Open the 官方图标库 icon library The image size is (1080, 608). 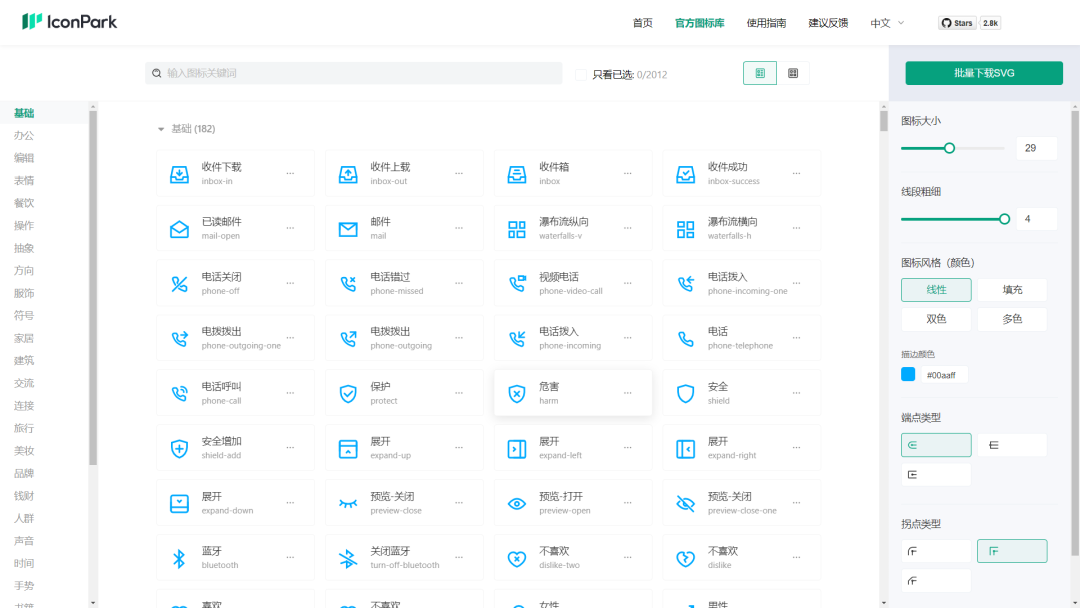(x=700, y=23)
